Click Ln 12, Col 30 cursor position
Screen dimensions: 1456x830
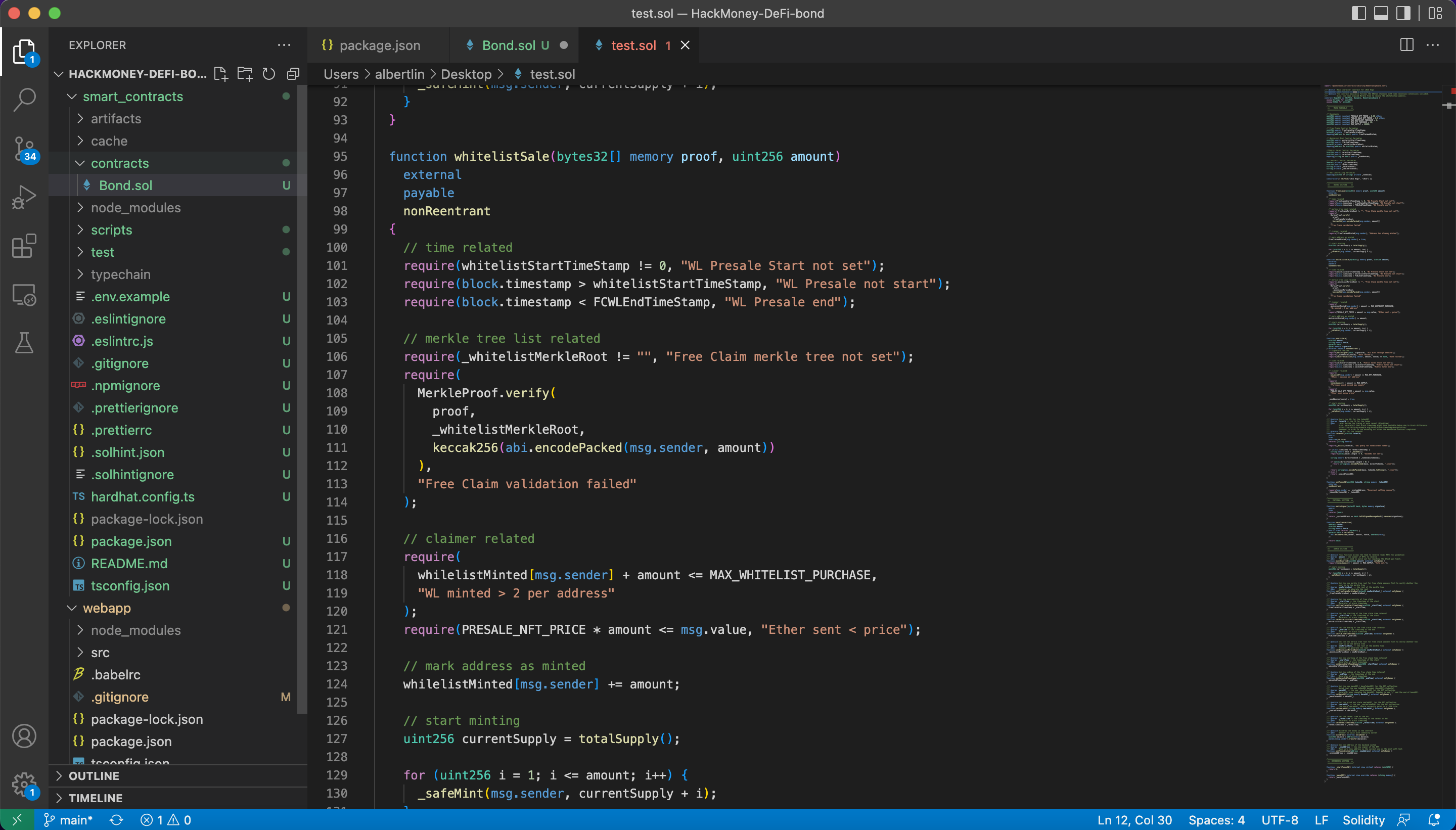point(1134,820)
